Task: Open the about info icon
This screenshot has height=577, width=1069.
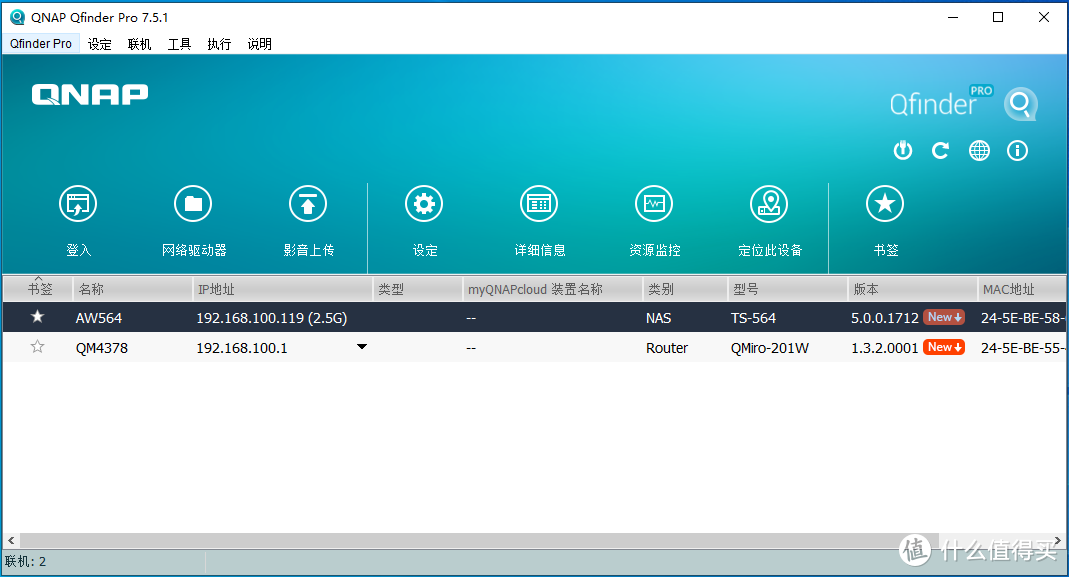Action: 1018,150
